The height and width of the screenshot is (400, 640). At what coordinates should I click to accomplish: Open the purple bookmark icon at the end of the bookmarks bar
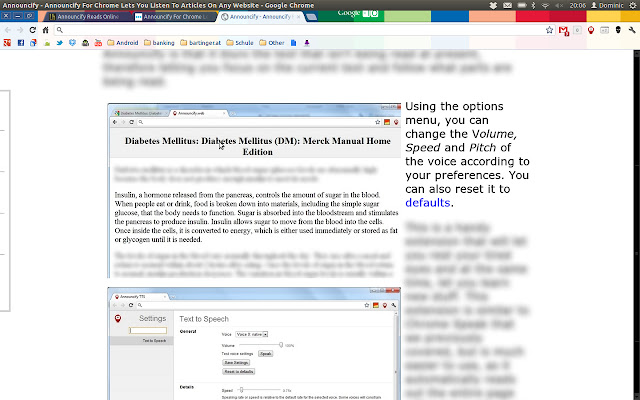307,42
